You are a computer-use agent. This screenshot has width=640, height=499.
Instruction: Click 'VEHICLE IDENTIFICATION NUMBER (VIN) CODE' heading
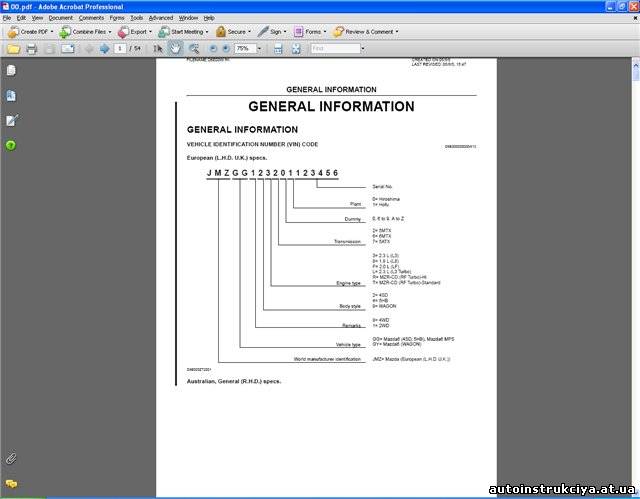point(252,144)
